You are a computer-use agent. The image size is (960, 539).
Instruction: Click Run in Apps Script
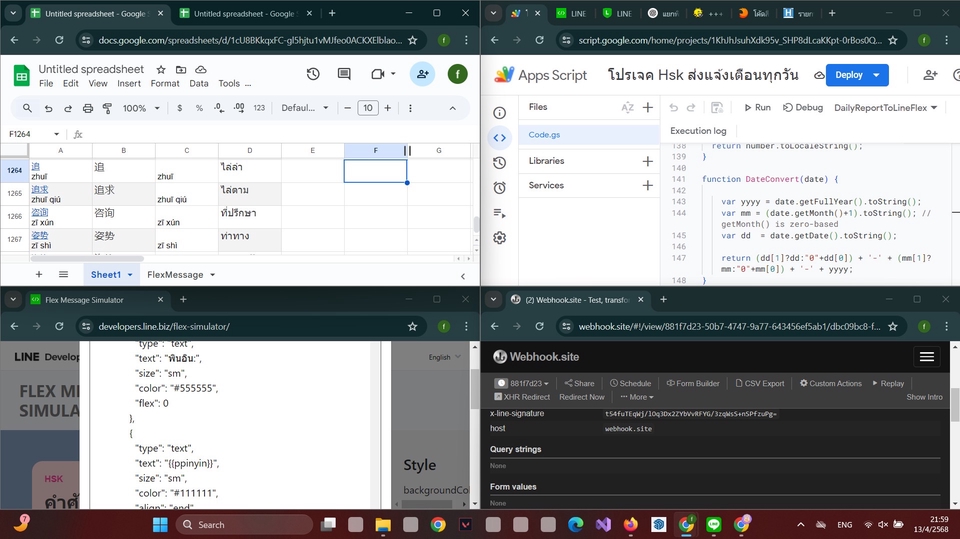pos(757,107)
